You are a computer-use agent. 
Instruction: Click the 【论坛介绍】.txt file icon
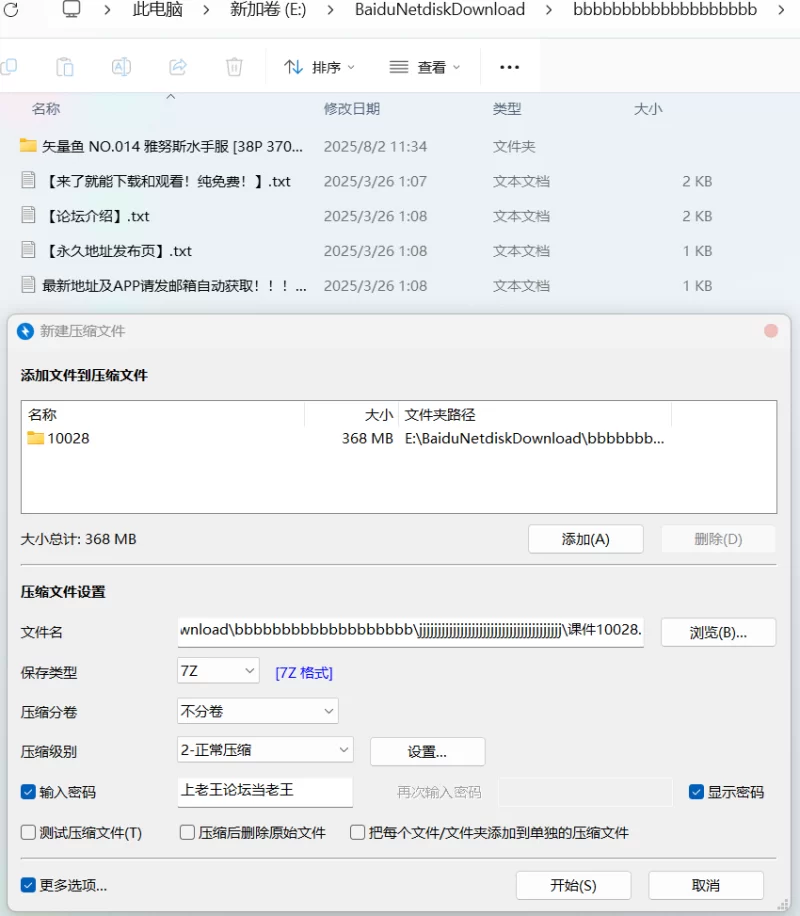click(28, 215)
